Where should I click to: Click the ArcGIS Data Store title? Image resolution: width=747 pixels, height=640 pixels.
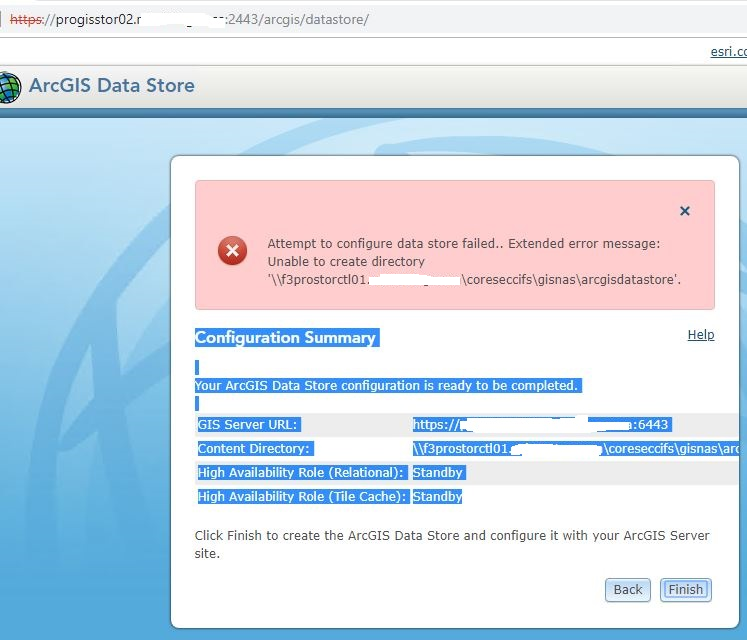(x=111, y=85)
